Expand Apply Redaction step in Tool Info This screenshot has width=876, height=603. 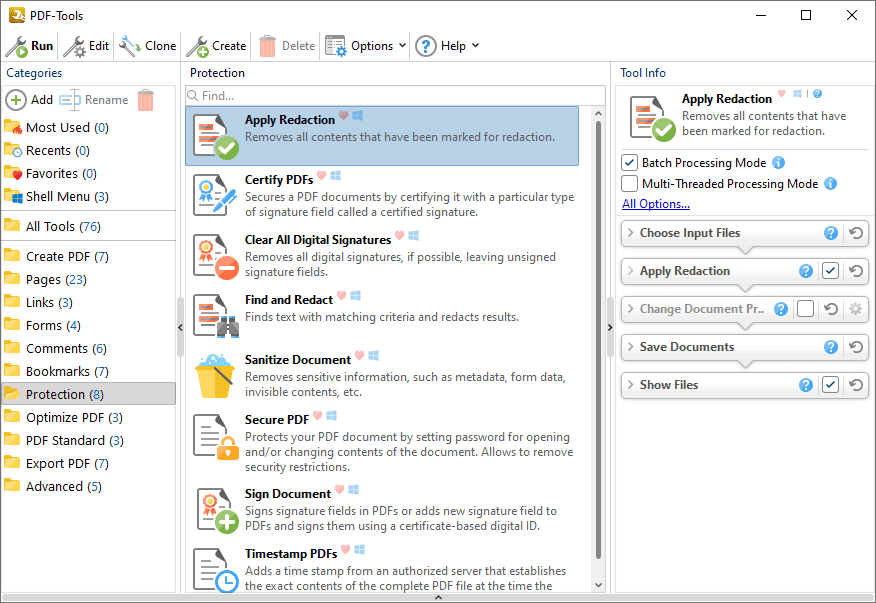[631, 270]
